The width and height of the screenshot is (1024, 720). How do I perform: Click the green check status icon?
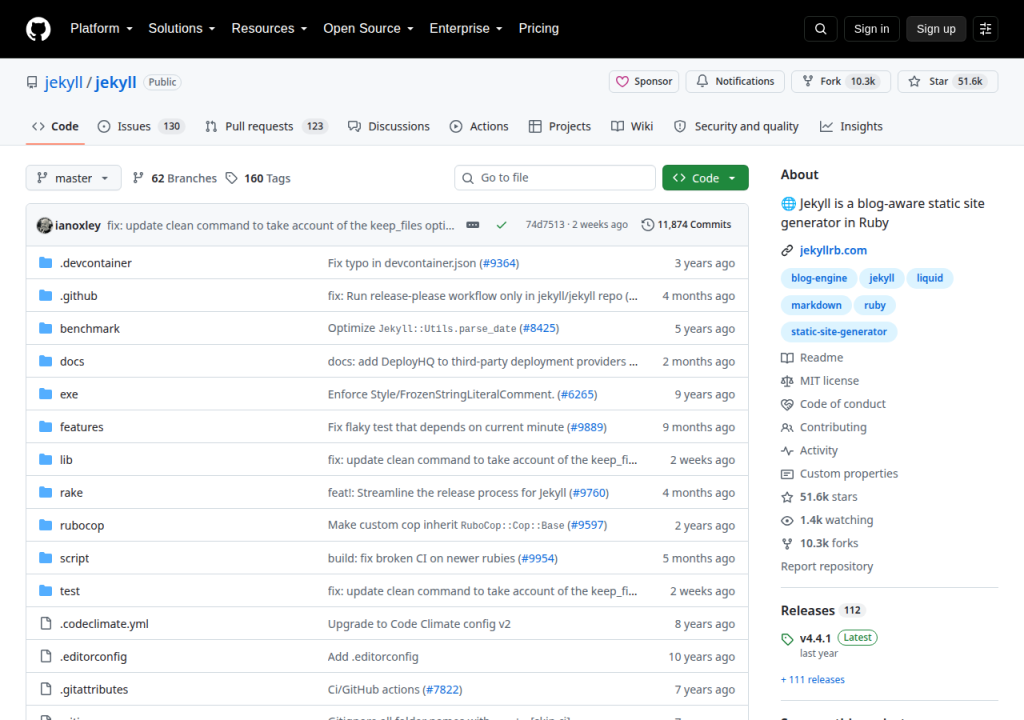pyautogui.click(x=502, y=225)
